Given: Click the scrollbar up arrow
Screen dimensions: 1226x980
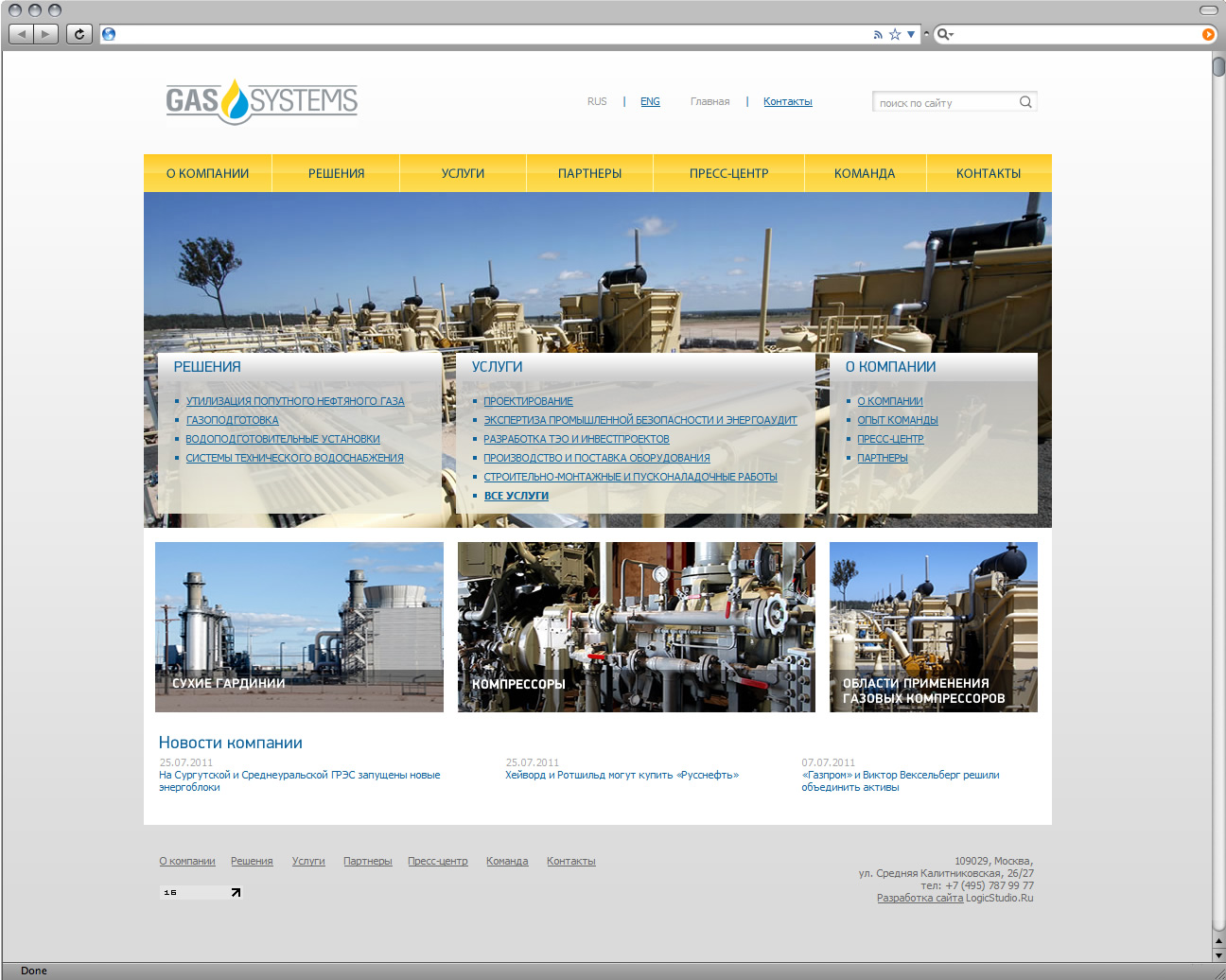Looking at the screenshot, I should tap(1219, 941).
